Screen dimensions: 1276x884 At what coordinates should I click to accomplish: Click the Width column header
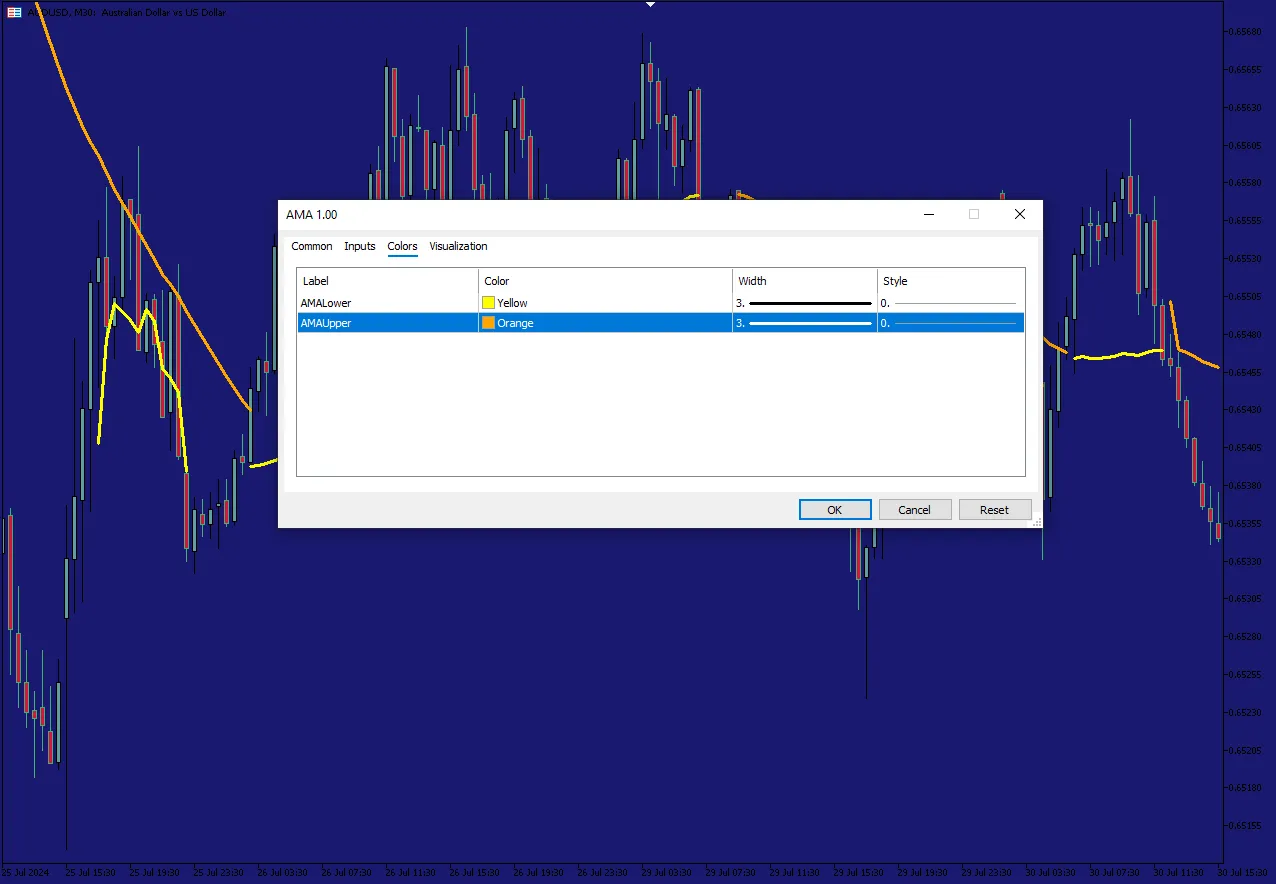804,281
